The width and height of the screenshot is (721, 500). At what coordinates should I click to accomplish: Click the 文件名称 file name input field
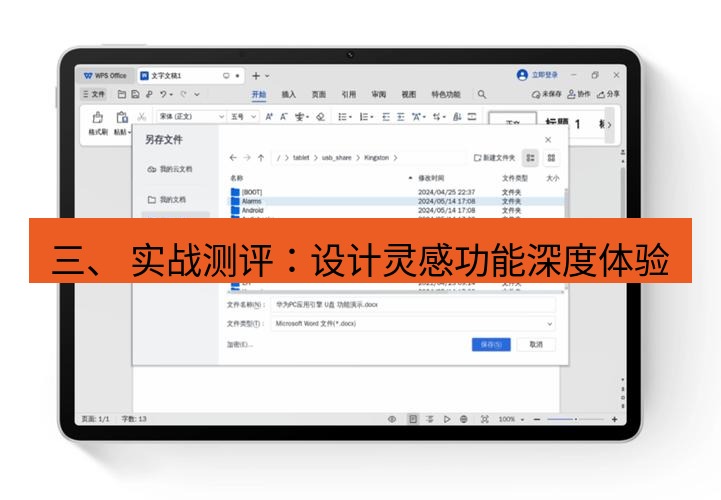point(413,305)
